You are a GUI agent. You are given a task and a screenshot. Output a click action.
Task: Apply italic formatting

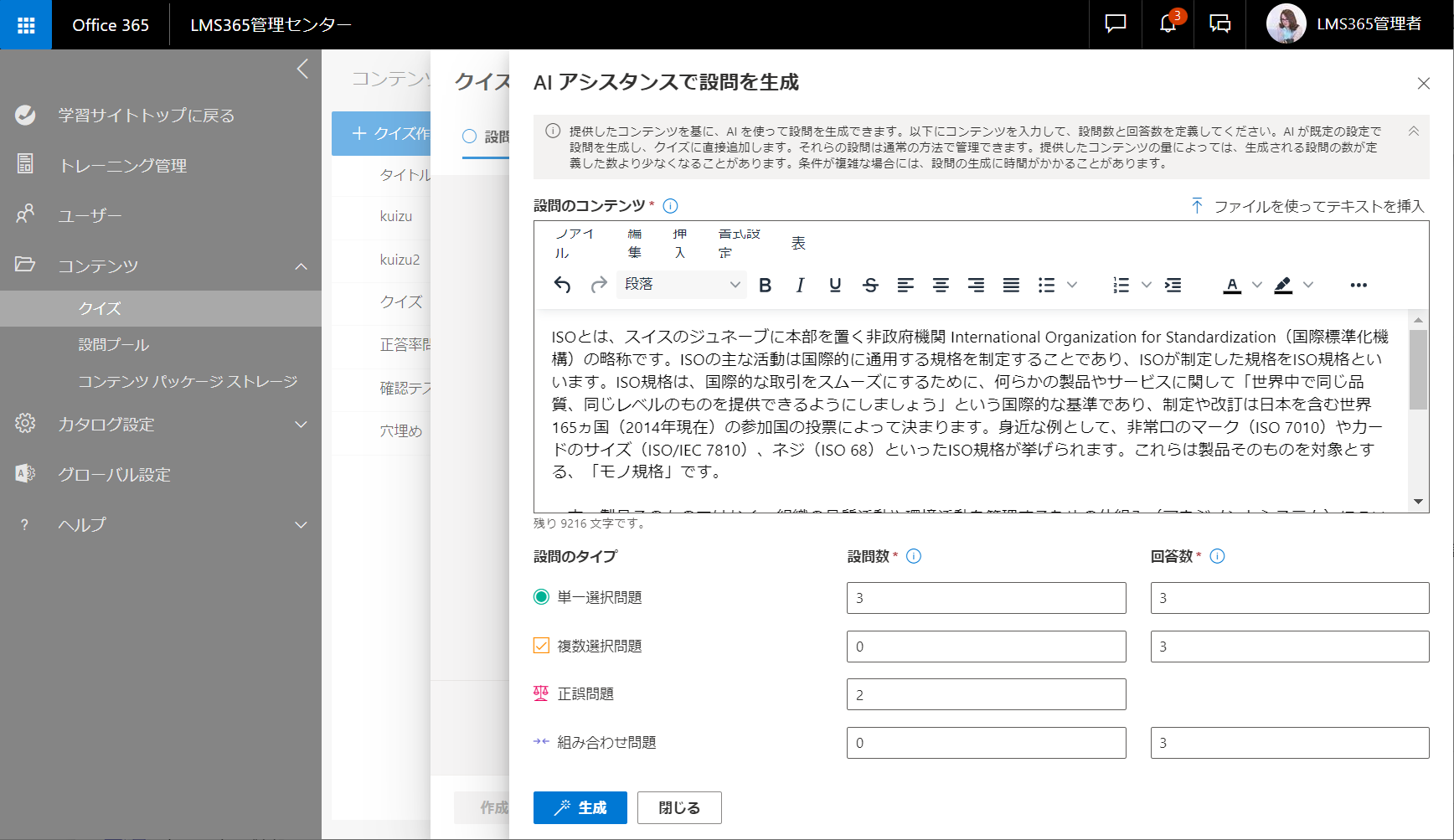point(800,285)
